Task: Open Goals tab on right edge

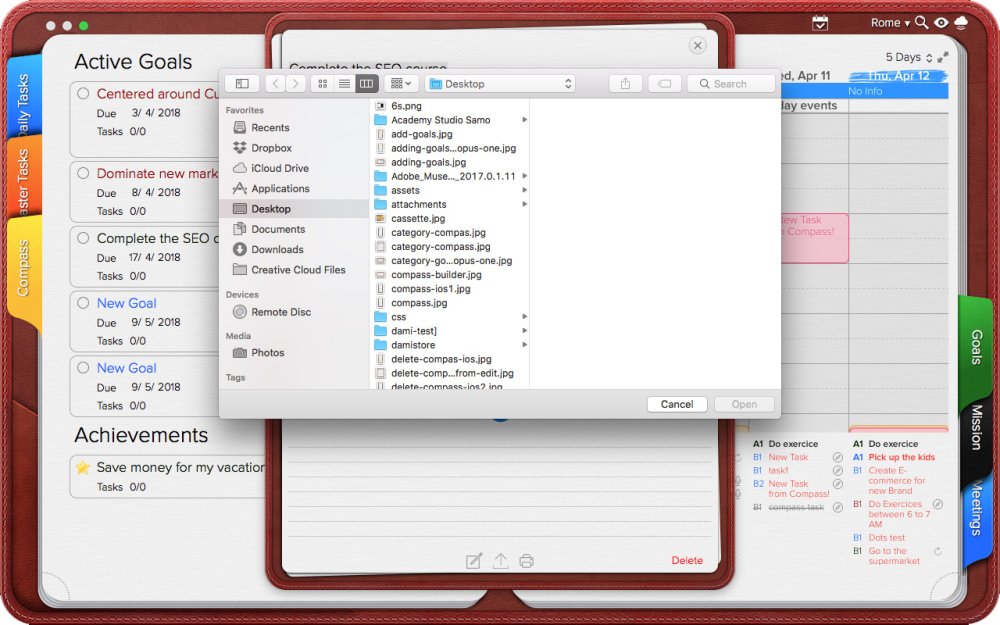Action: [x=976, y=347]
